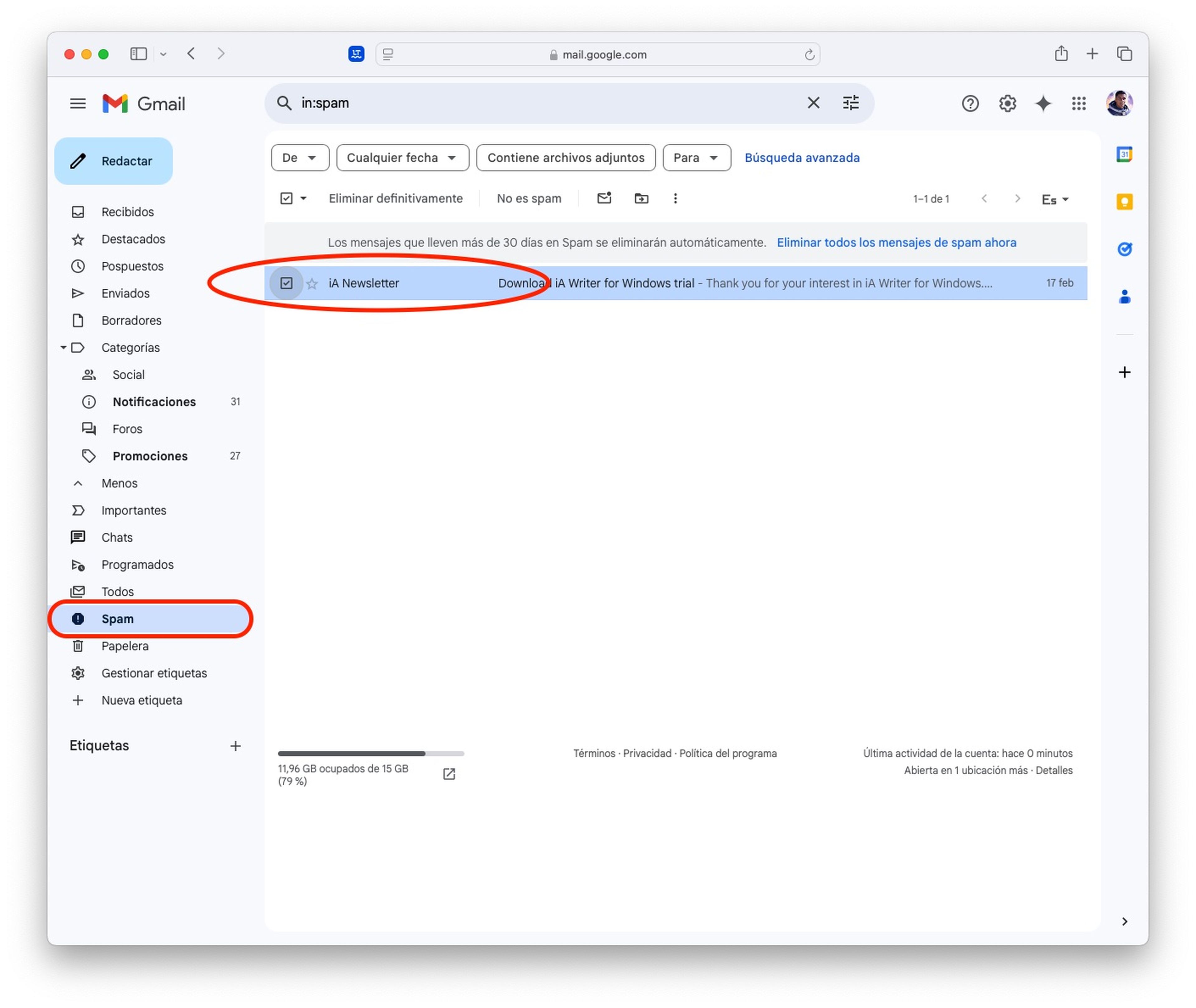Star the iA Newsletter message
This screenshot has width=1196, height=1008.
311,283
